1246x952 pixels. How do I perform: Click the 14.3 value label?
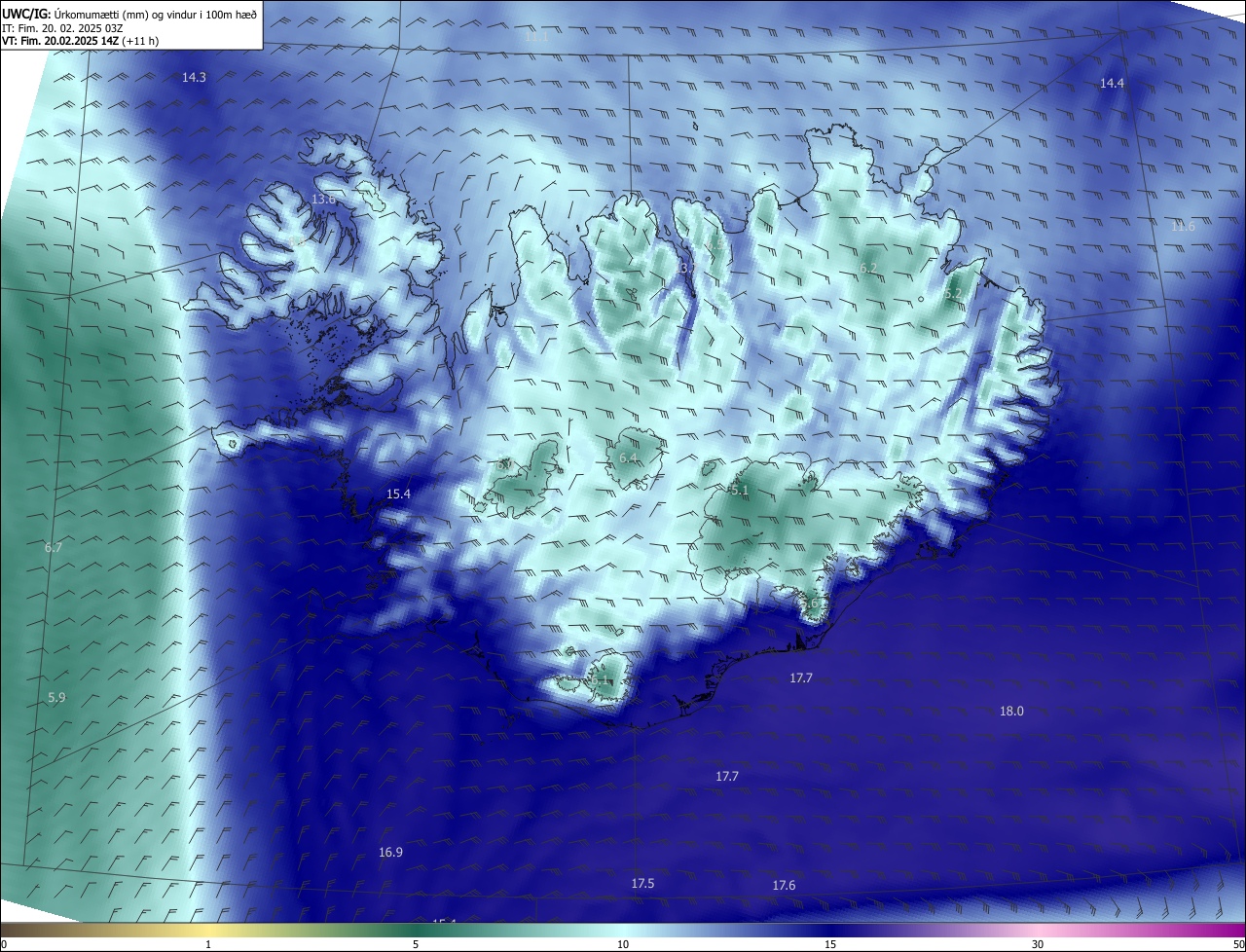(195, 77)
